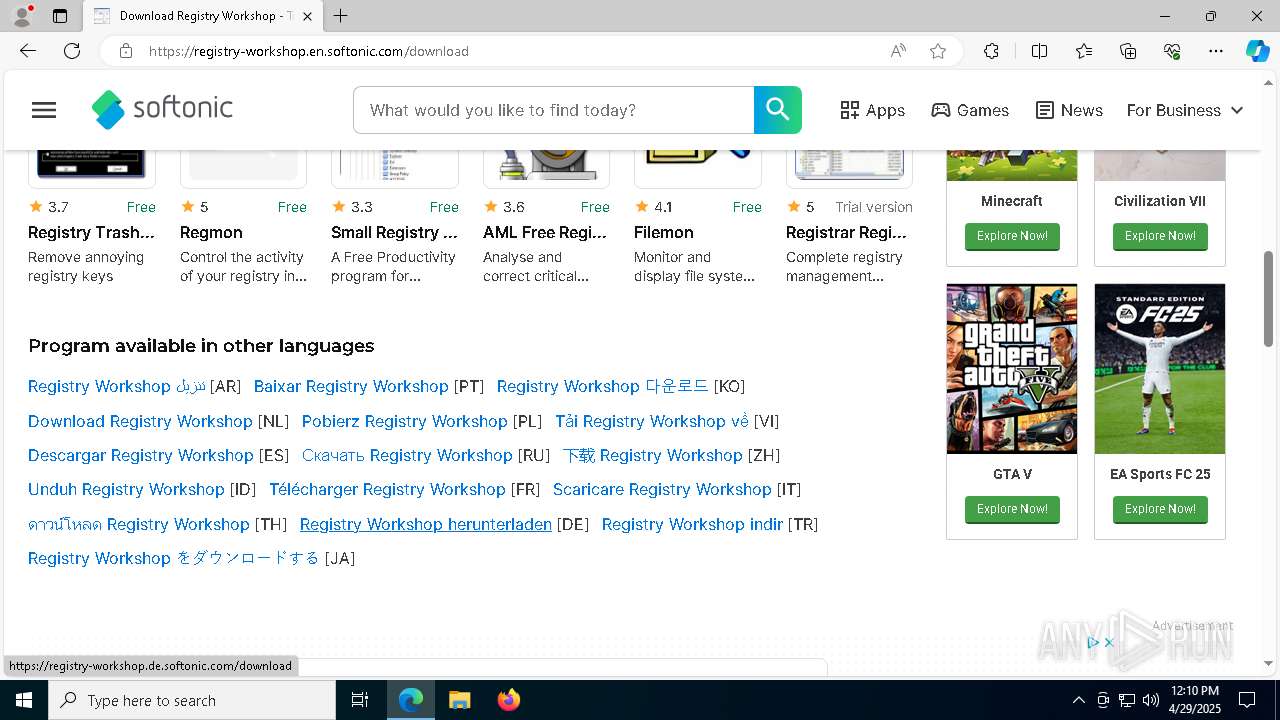
Task: Open the volume control in tray
Action: (1151, 700)
